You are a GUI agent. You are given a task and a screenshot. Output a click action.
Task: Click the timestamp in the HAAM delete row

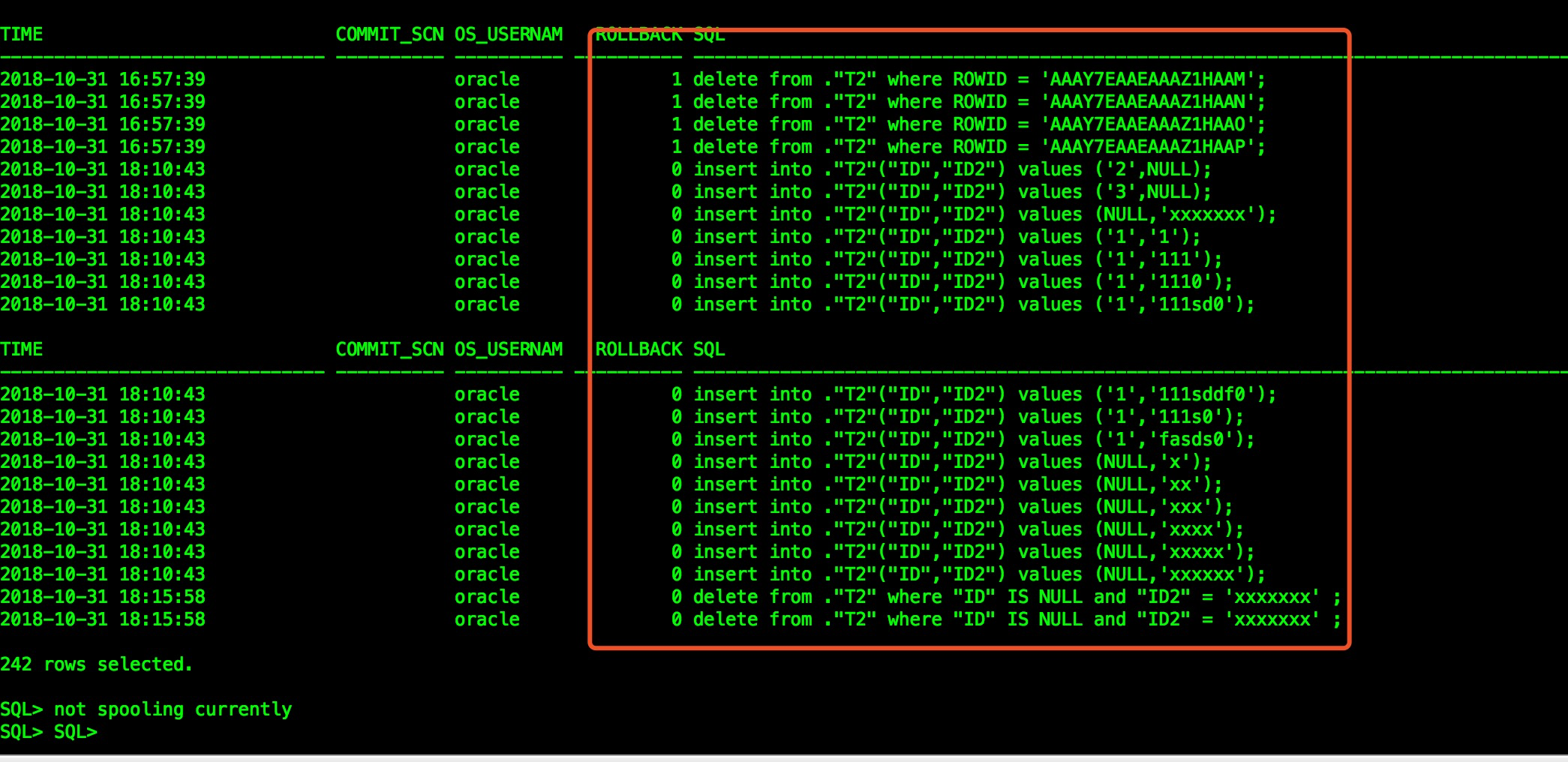103,79
